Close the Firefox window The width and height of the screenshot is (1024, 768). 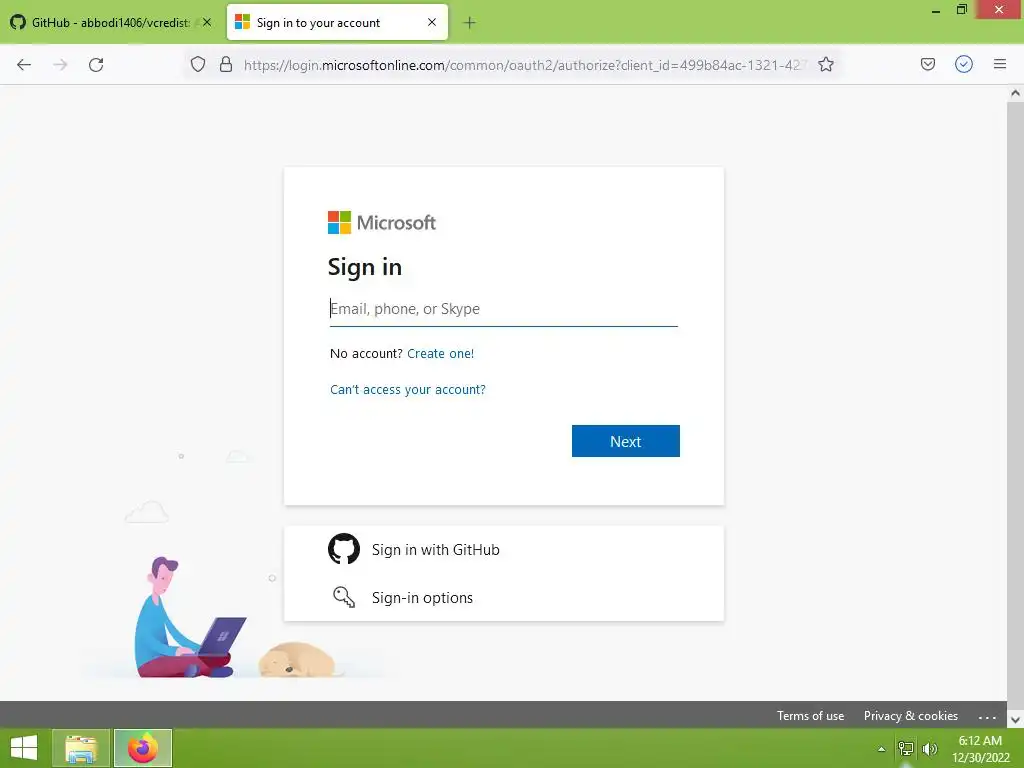coord(999,10)
